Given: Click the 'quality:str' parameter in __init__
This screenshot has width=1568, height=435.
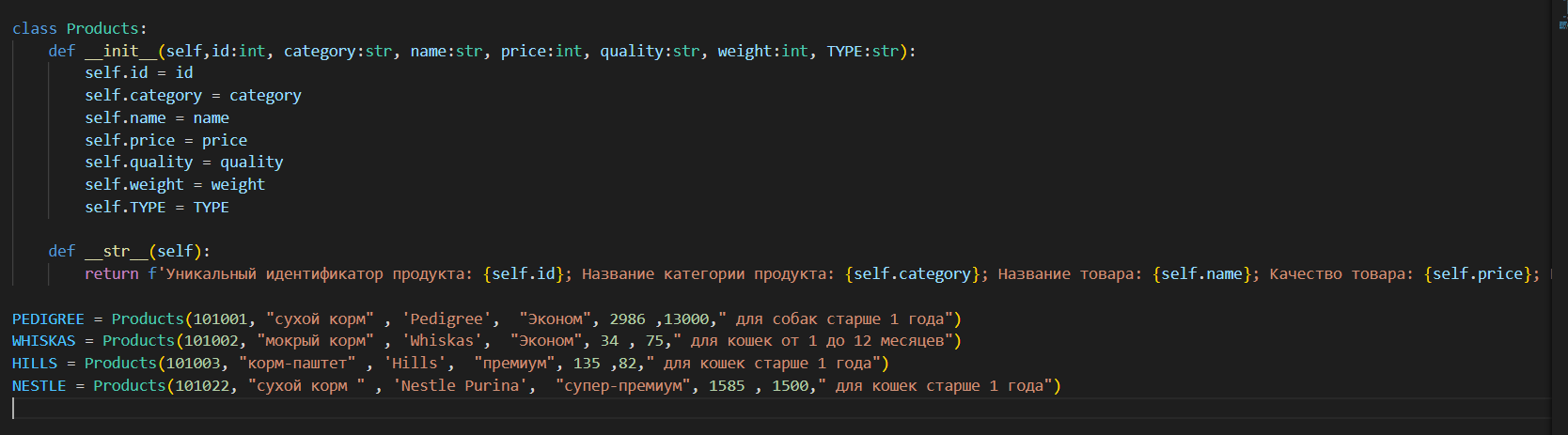Looking at the screenshot, I should (x=651, y=51).
